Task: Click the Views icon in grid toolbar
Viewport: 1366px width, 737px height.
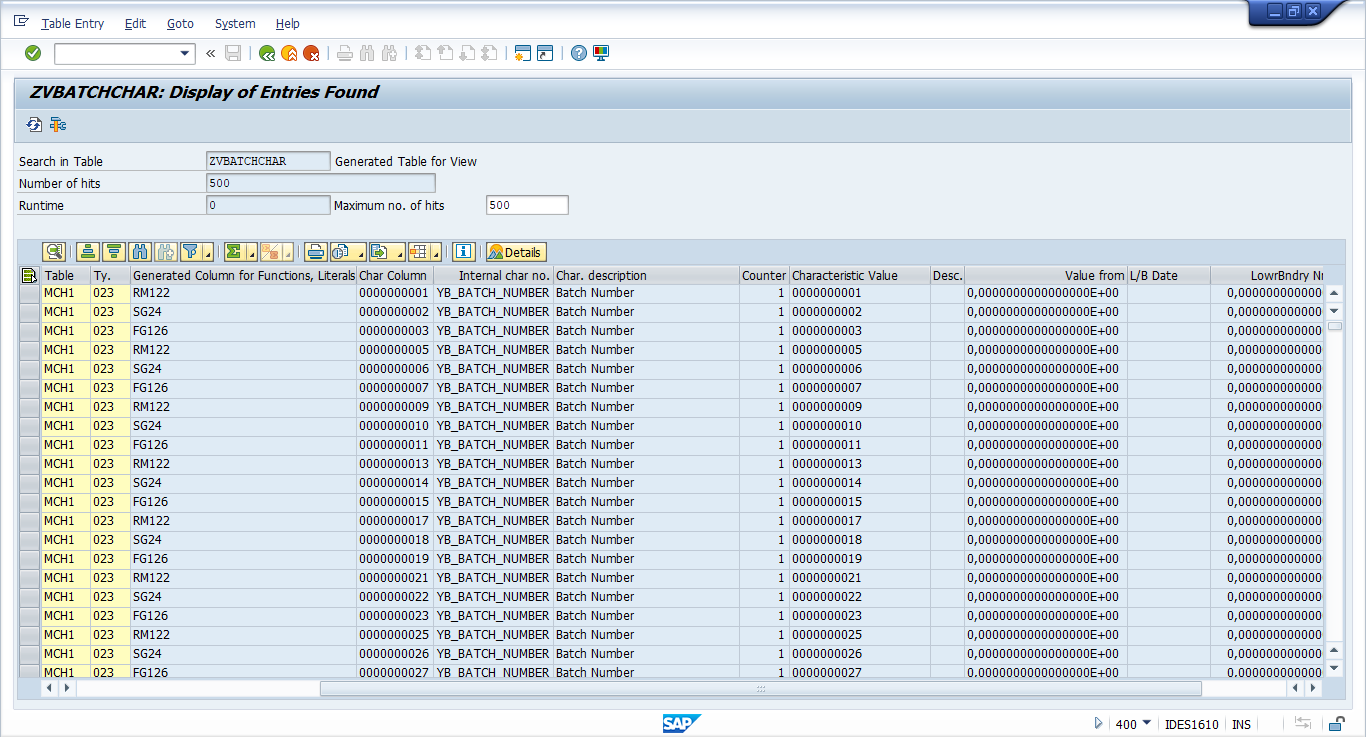Action: pos(340,252)
